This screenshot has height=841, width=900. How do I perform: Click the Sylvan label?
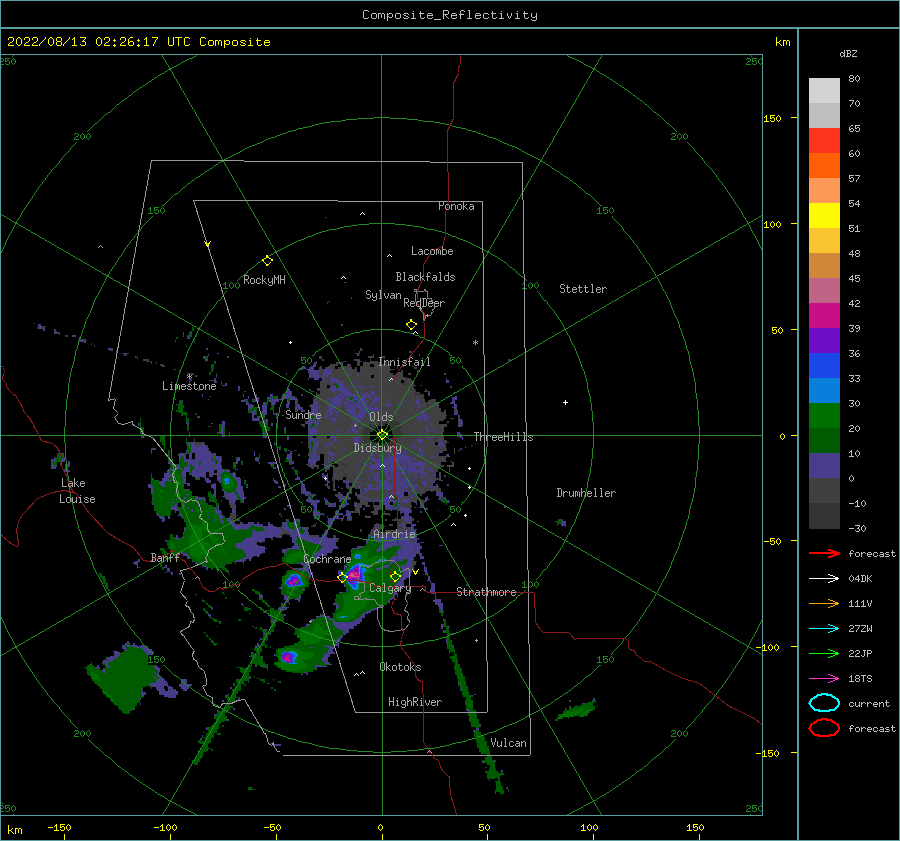click(x=383, y=295)
